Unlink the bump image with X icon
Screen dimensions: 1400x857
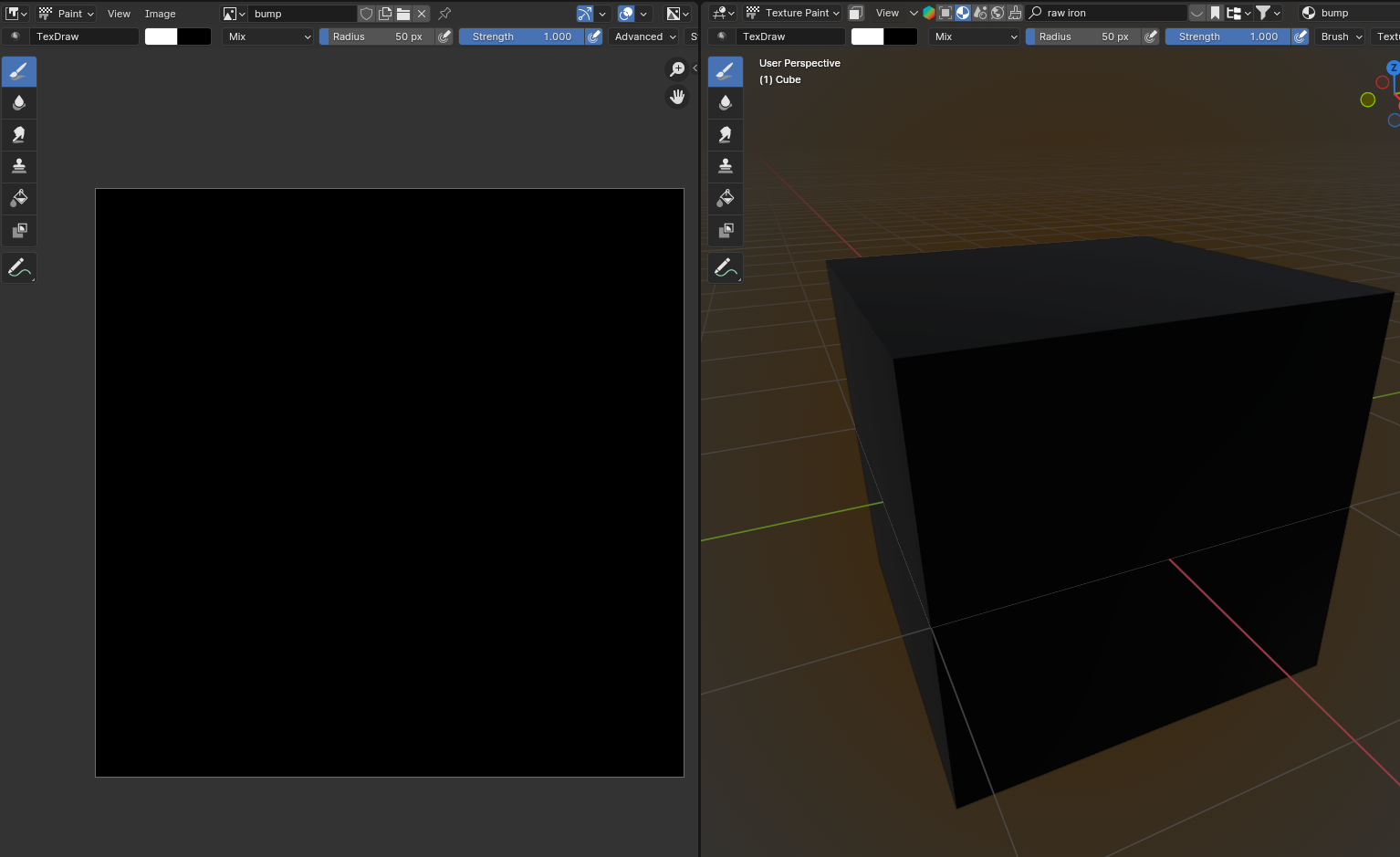pos(422,14)
